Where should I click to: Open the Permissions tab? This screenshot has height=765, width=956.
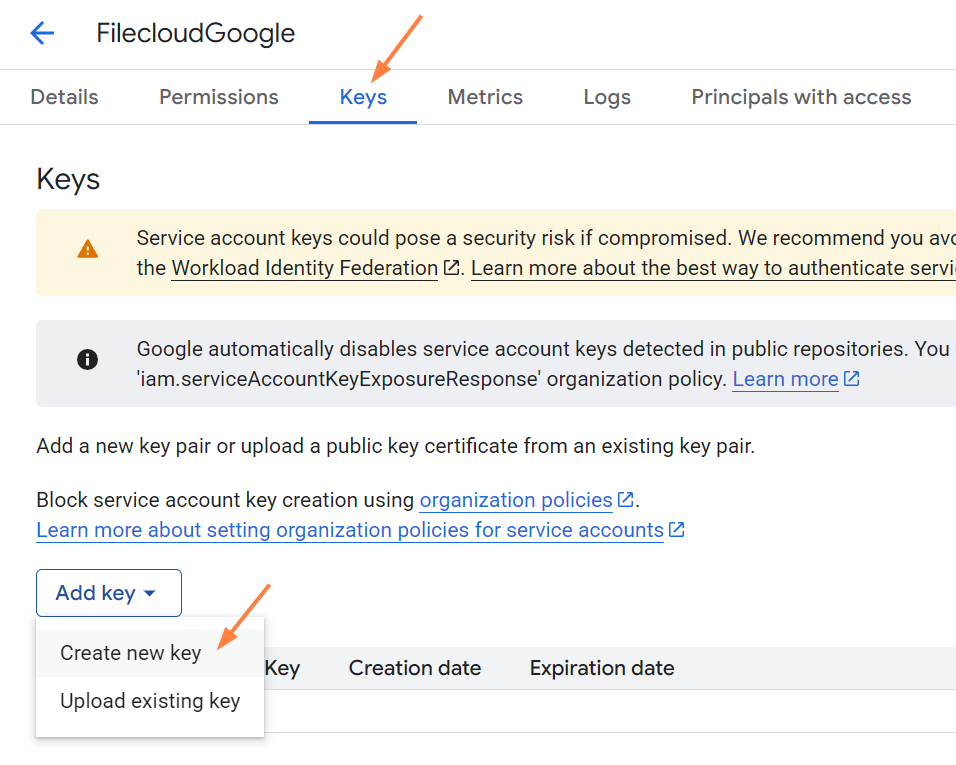coord(218,97)
